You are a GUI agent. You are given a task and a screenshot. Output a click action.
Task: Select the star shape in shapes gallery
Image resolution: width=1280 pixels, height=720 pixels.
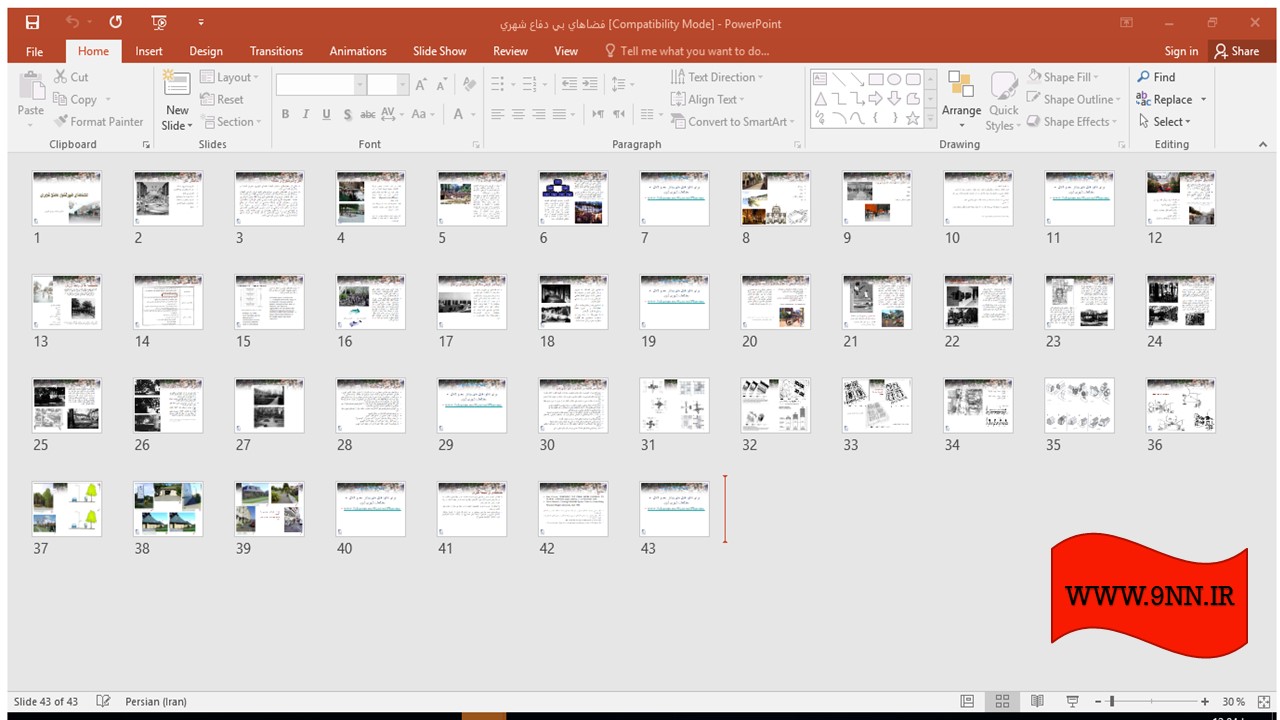[x=913, y=118]
